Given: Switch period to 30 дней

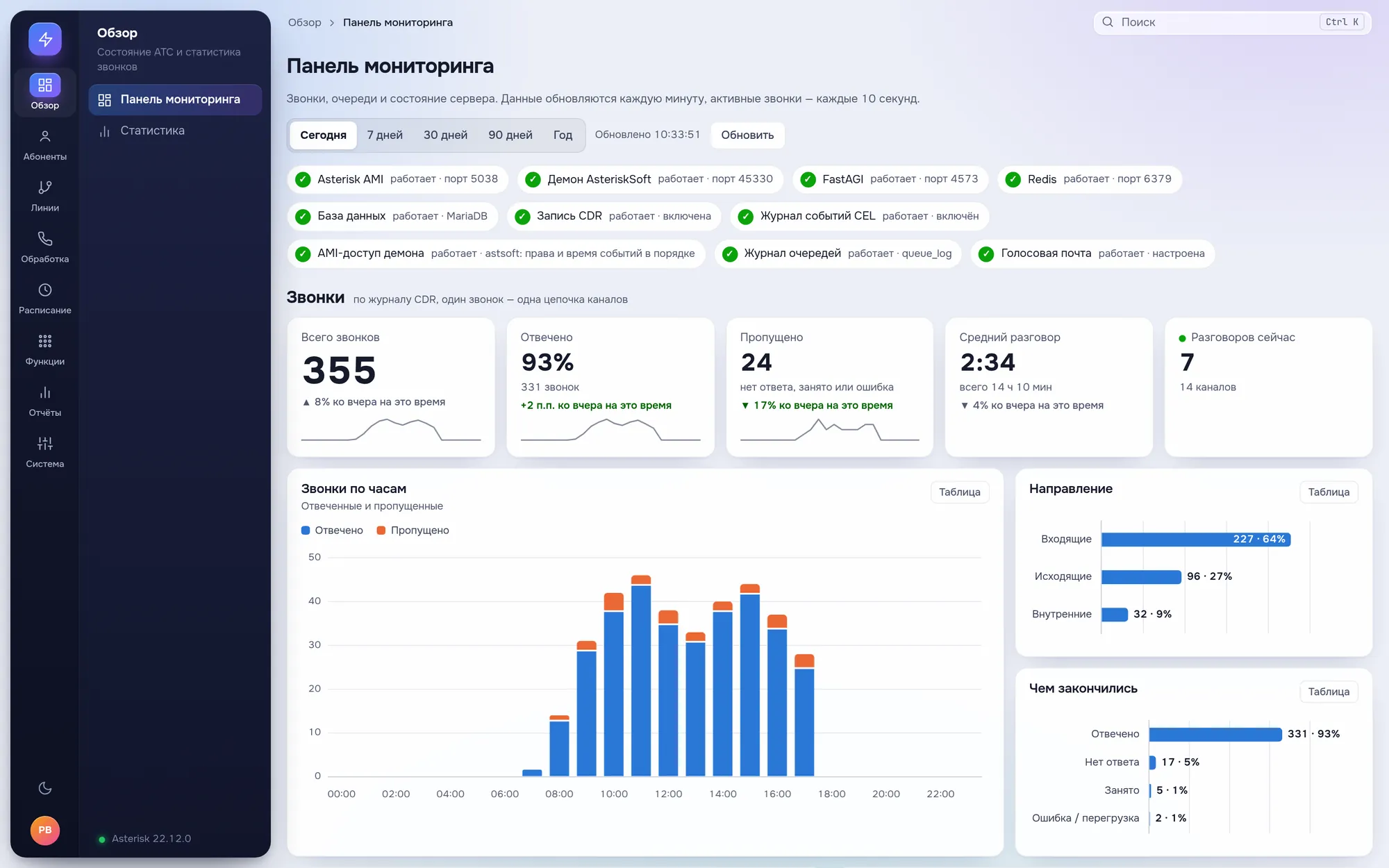Looking at the screenshot, I should click(445, 135).
